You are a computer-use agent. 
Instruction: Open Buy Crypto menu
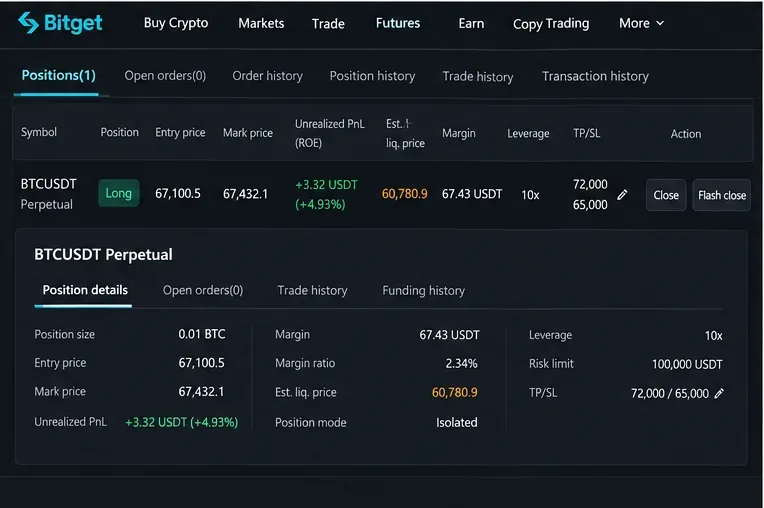176,23
